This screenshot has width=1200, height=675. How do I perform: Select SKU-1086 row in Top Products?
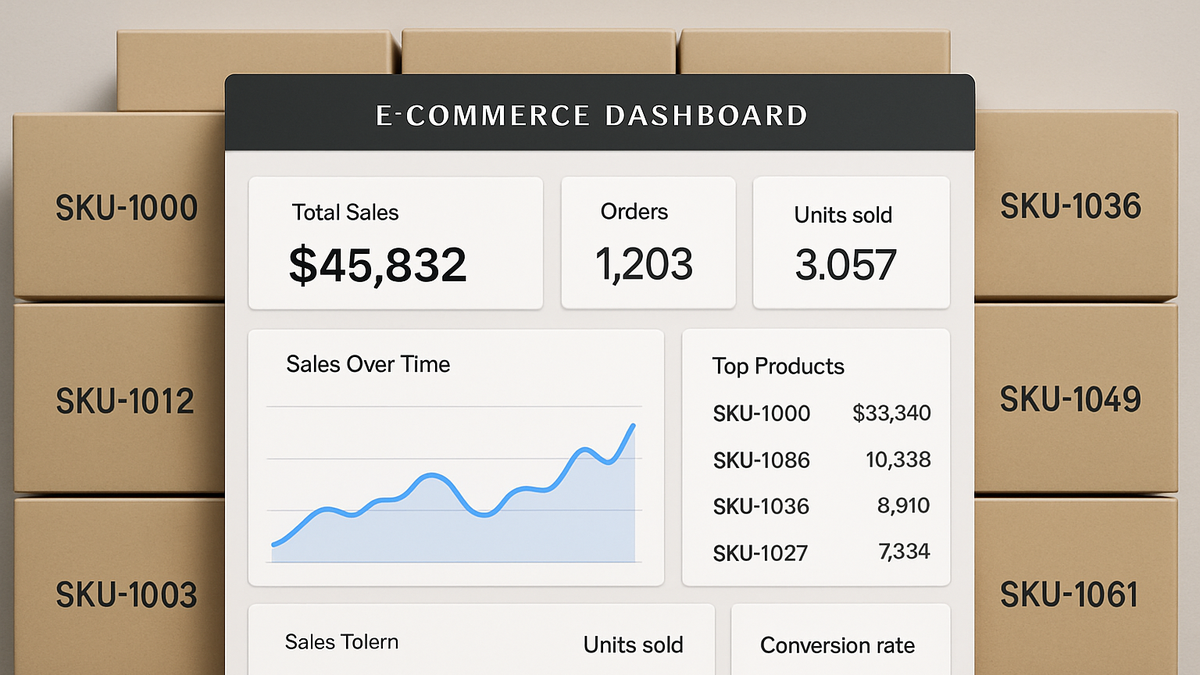click(x=822, y=460)
